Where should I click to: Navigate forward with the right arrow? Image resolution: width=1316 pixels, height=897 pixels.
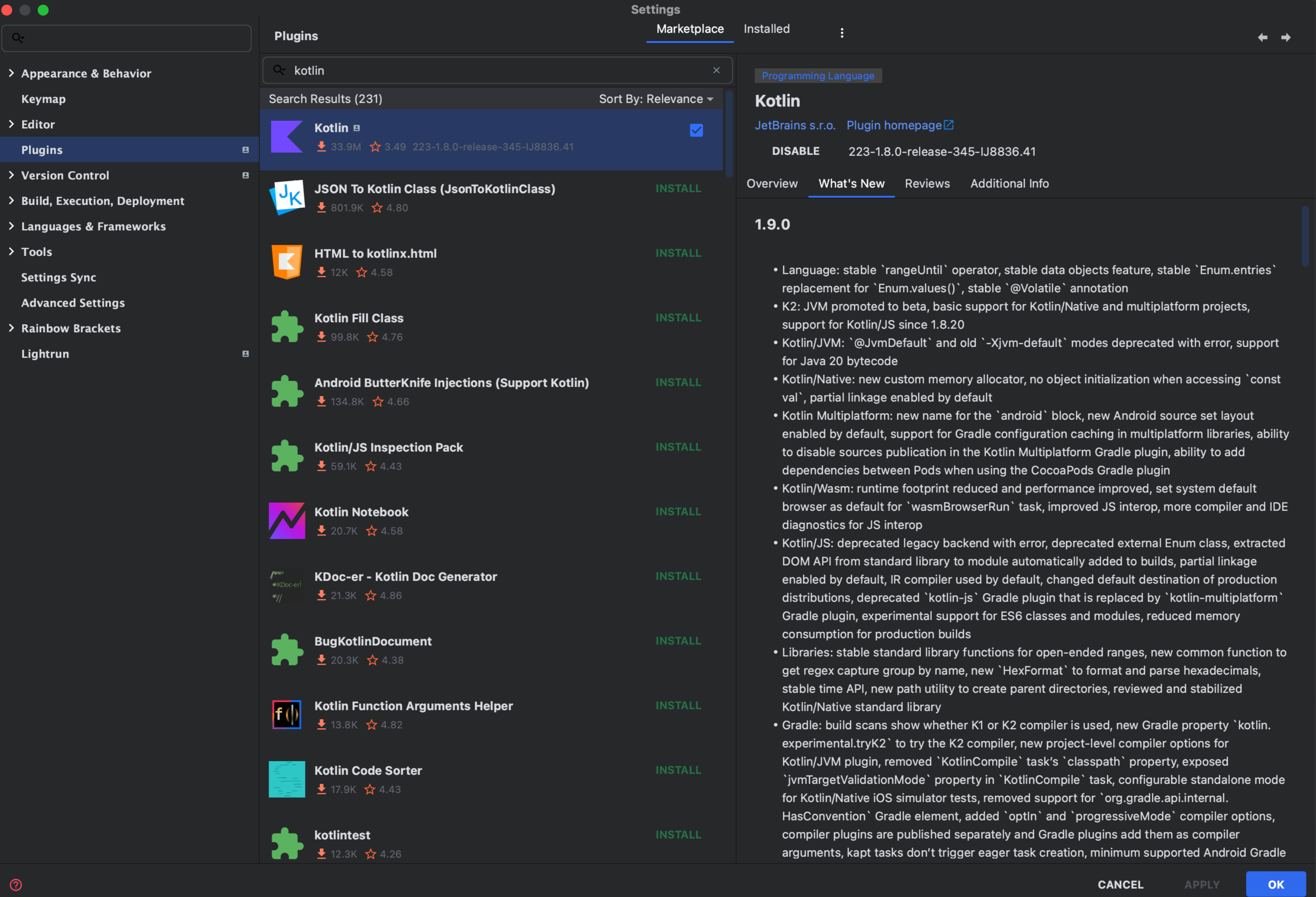pyautogui.click(x=1285, y=37)
